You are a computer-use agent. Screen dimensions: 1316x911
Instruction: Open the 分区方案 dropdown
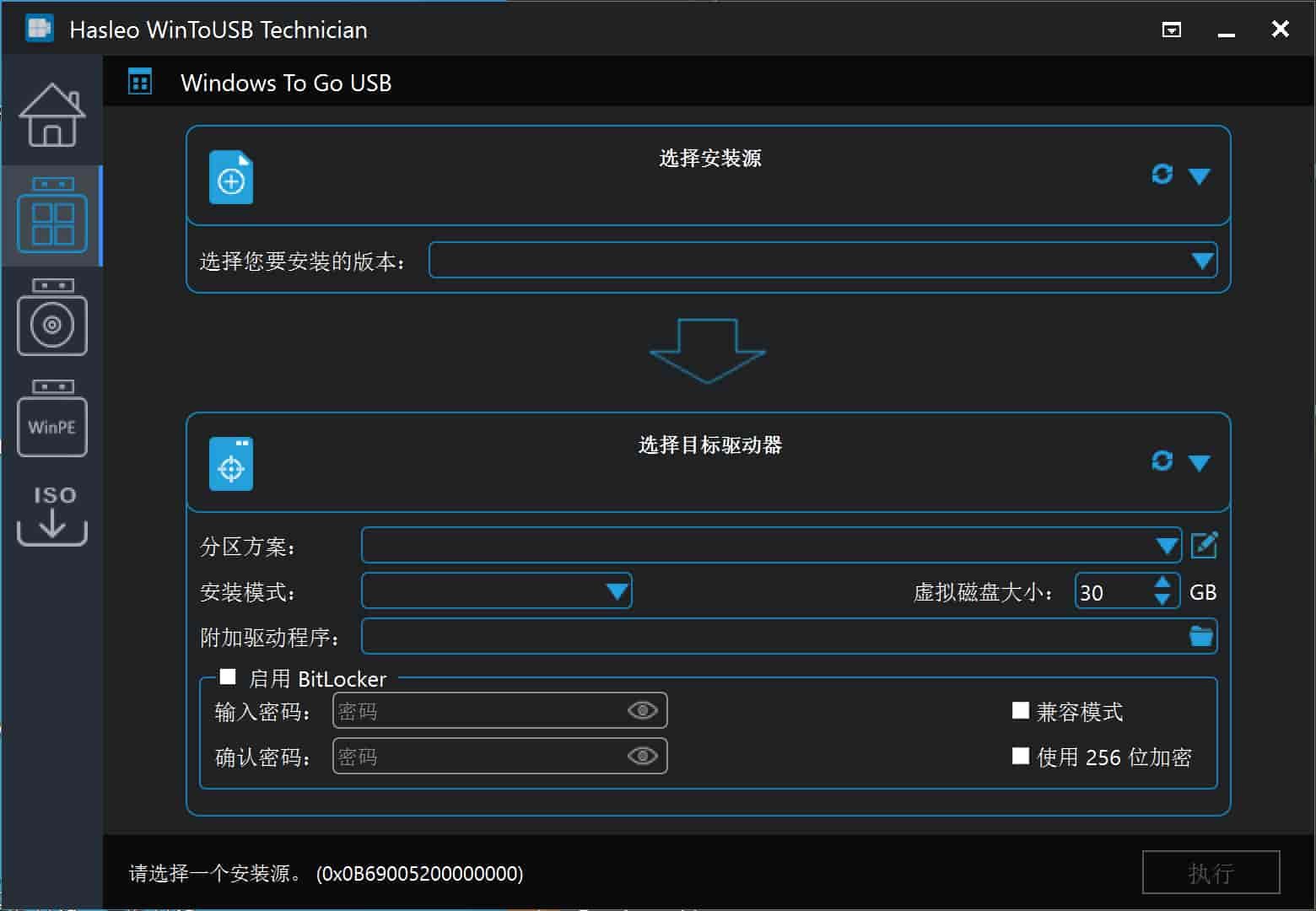click(772, 545)
